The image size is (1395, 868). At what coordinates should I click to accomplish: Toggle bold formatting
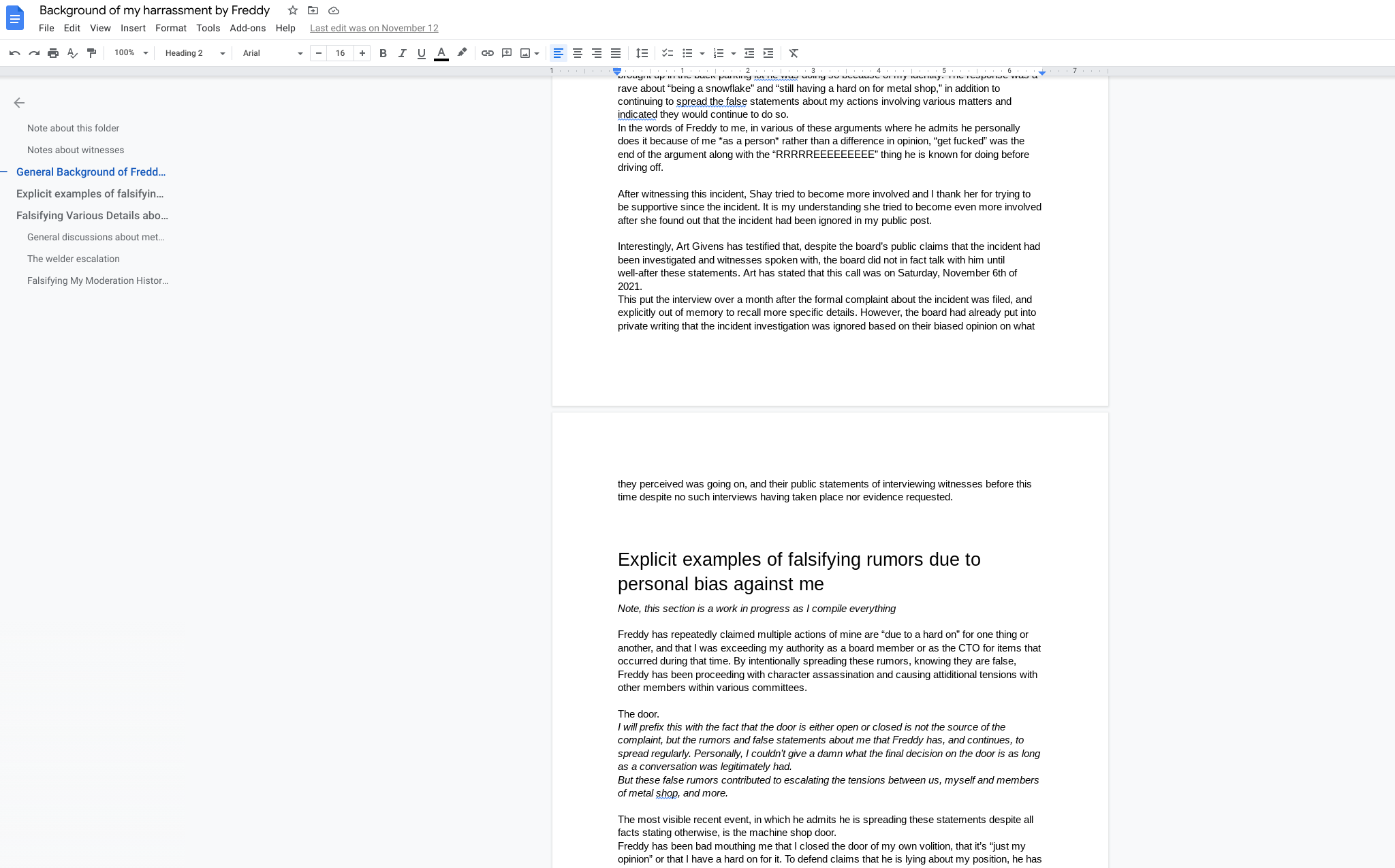pyautogui.click(x=383, y=53)
